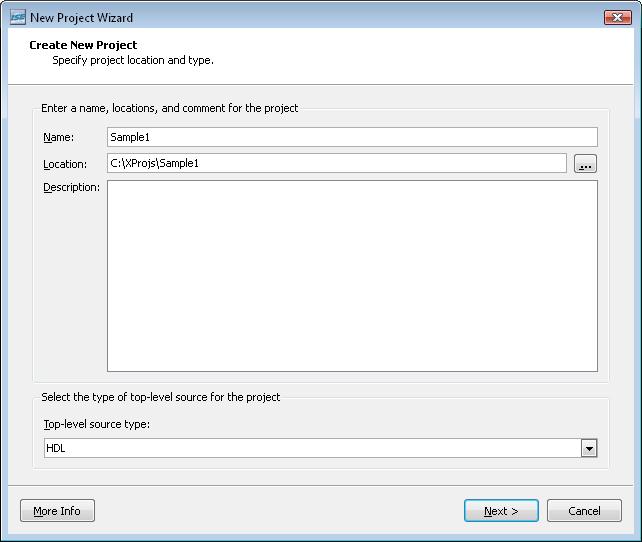Close the New Project Wizard window
The height and width of the screenshot is (542, 642).
point(616,17)
